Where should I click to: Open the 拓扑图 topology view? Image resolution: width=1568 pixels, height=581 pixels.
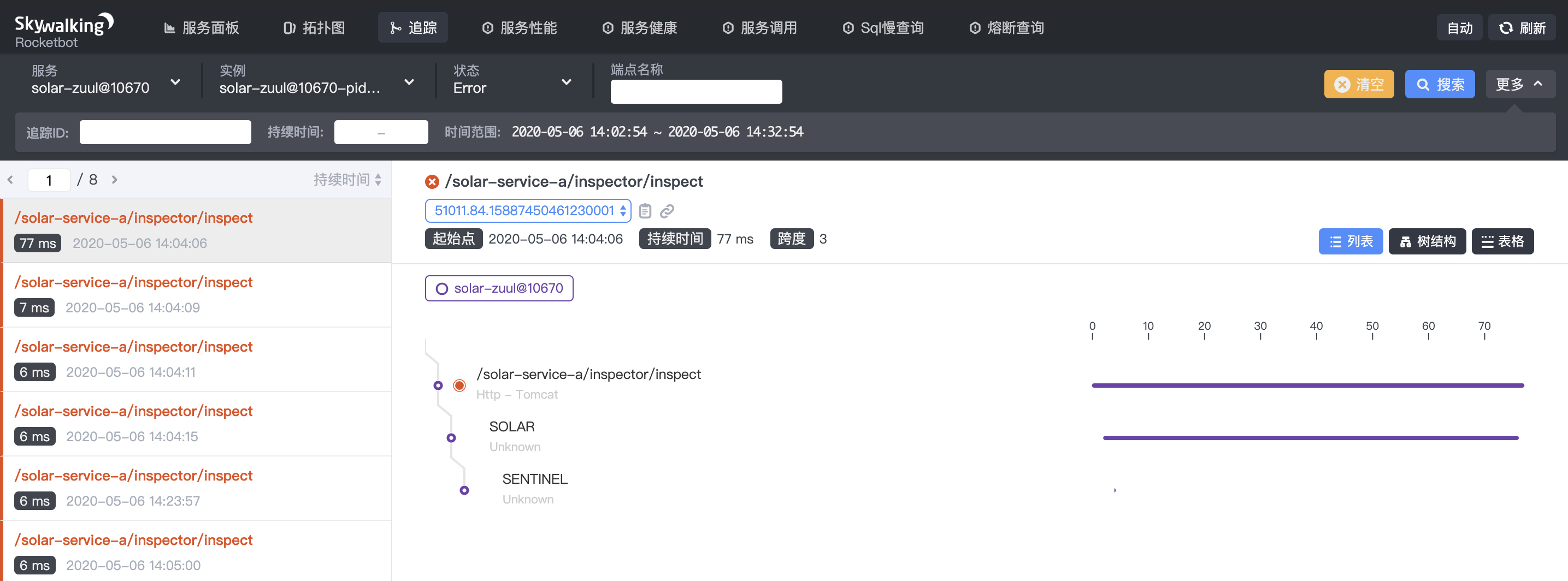(314, 27)
